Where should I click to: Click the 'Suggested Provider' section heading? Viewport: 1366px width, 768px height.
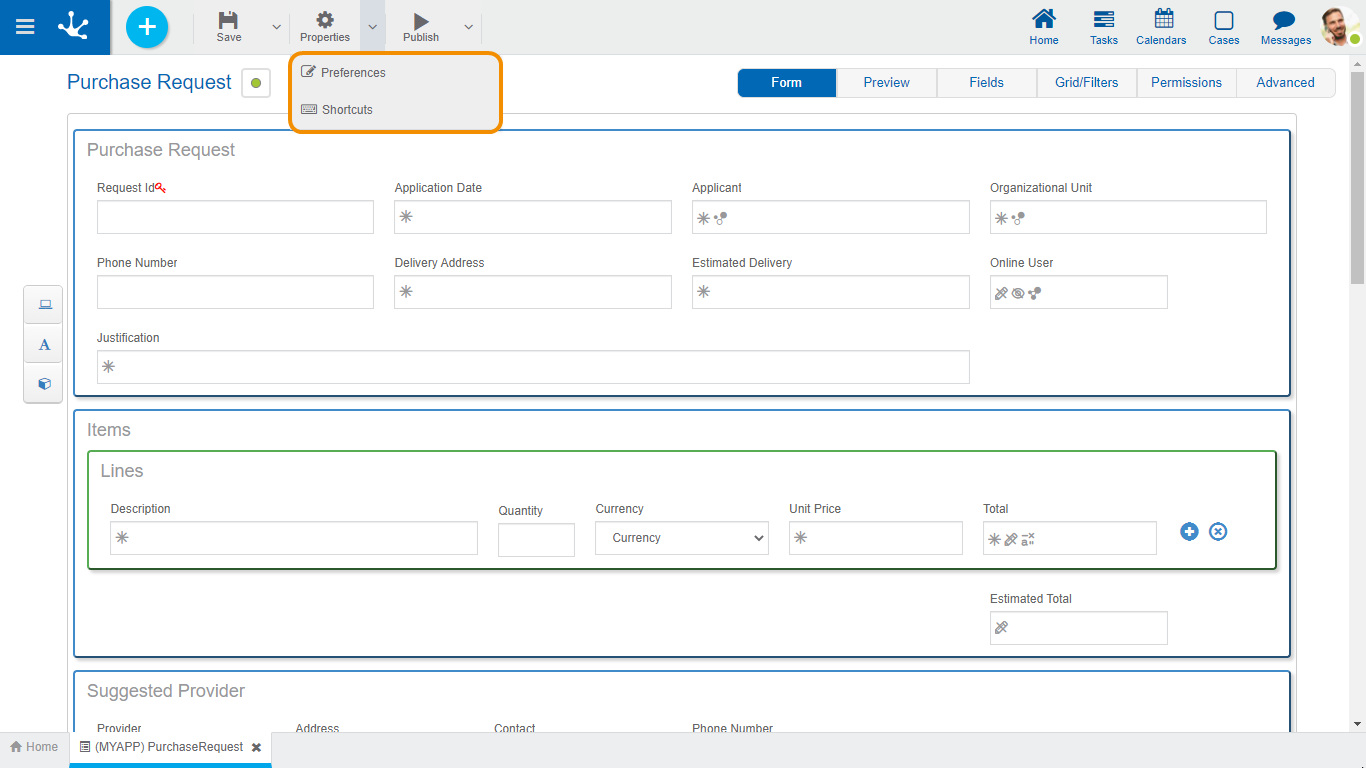pos(166,691)
